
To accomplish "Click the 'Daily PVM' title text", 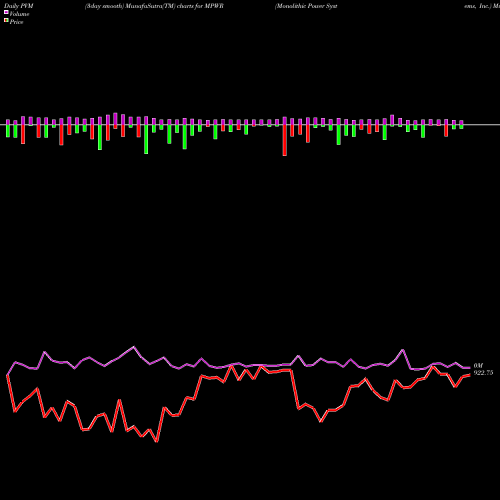I will (x=20, y=6).
